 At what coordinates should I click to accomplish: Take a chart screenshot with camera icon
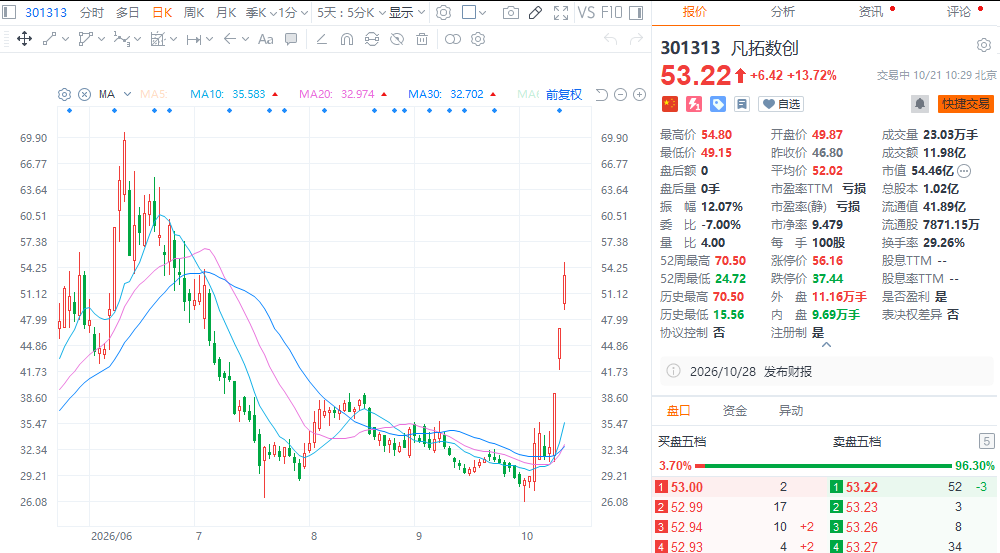(x=510, y=13)
